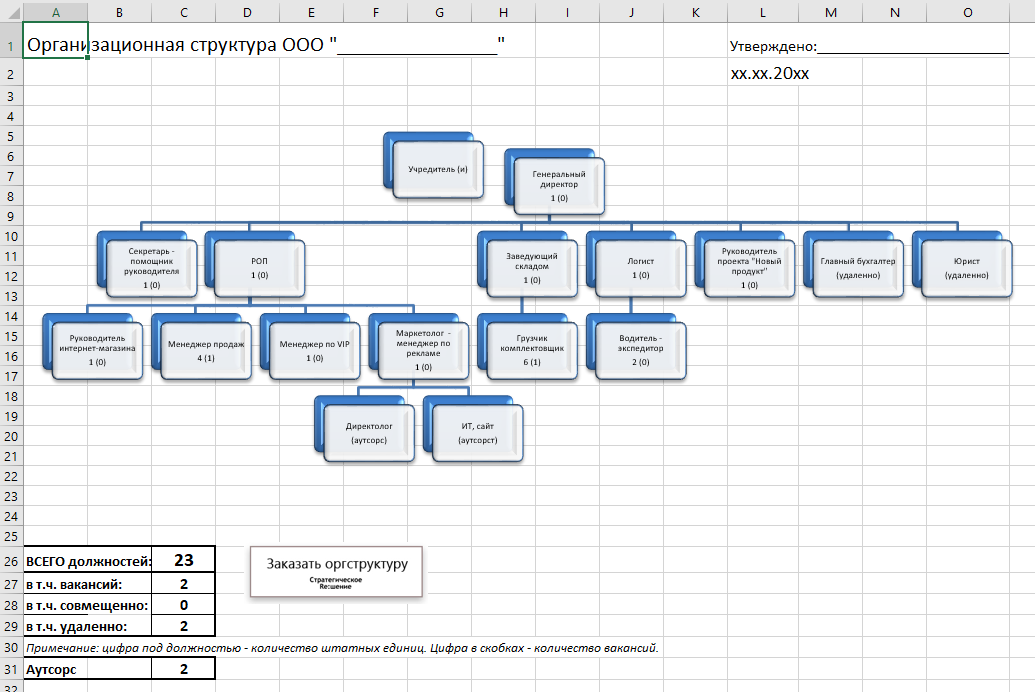Select column K header
This screenshot has height=692, width=1035.
pyautogui.click(x=696, y=12)
